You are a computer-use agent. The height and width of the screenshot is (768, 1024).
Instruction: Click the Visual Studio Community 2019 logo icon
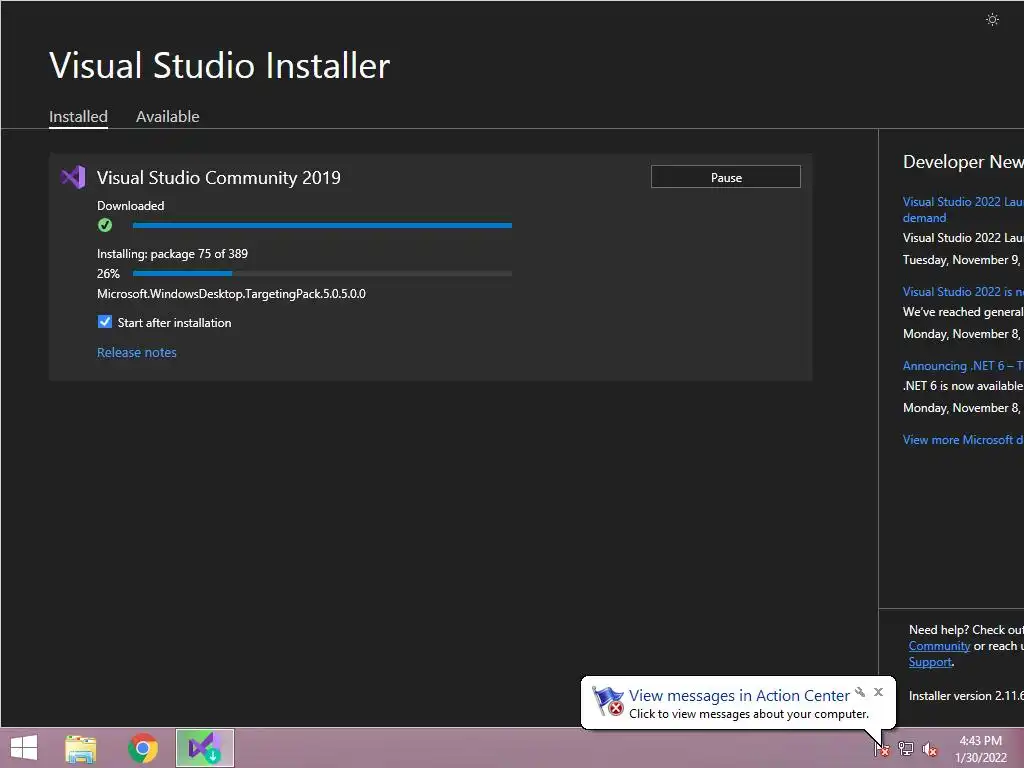[x=73, y=178]
